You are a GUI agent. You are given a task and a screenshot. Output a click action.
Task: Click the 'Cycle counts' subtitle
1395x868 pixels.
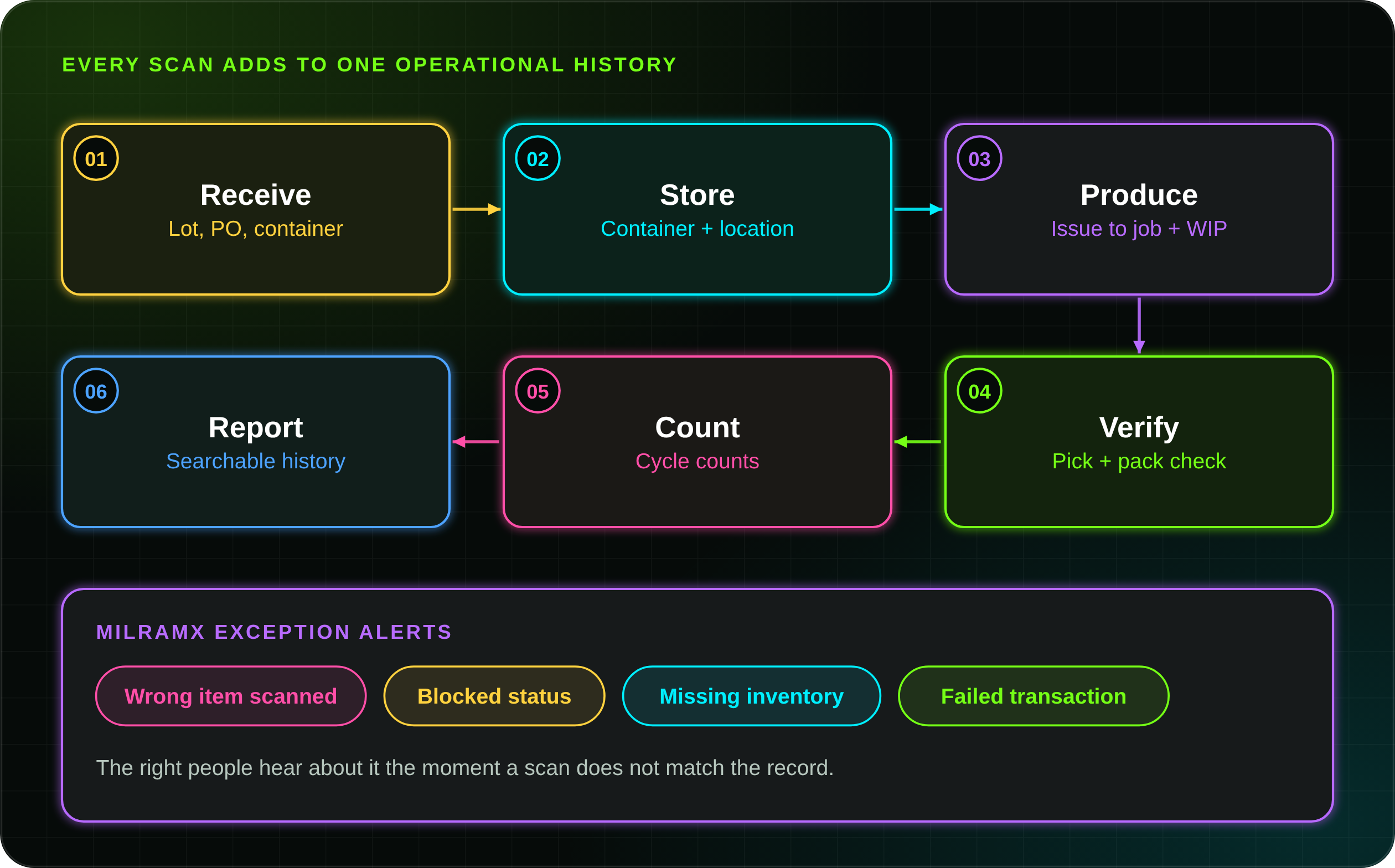(697, 462)
